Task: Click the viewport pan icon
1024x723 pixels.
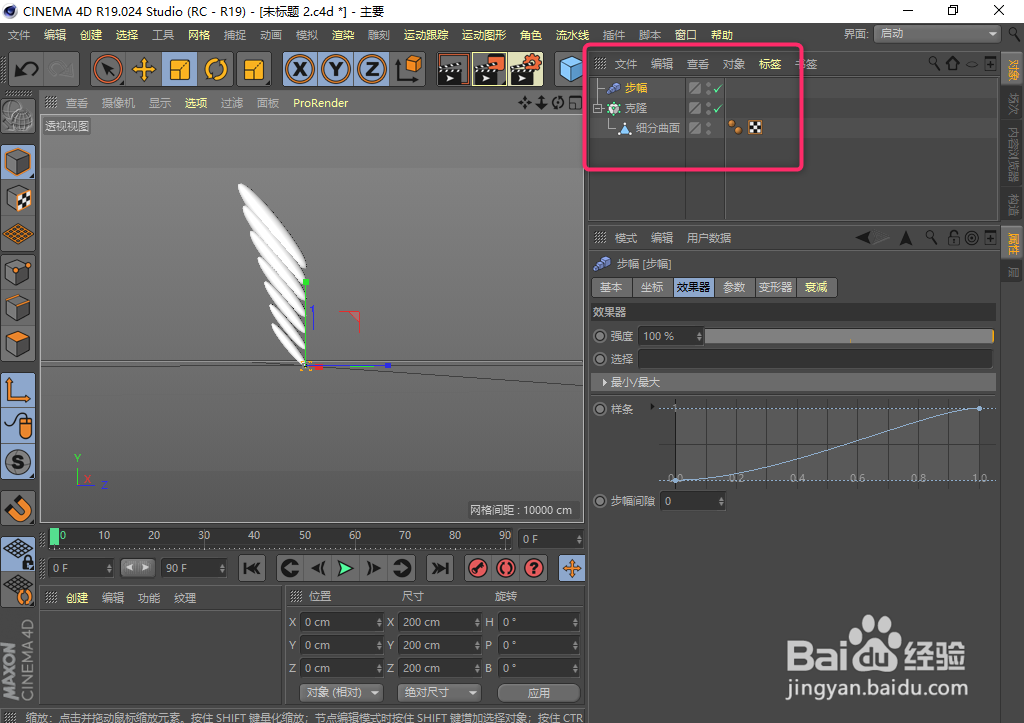Action: coord(524,103)
